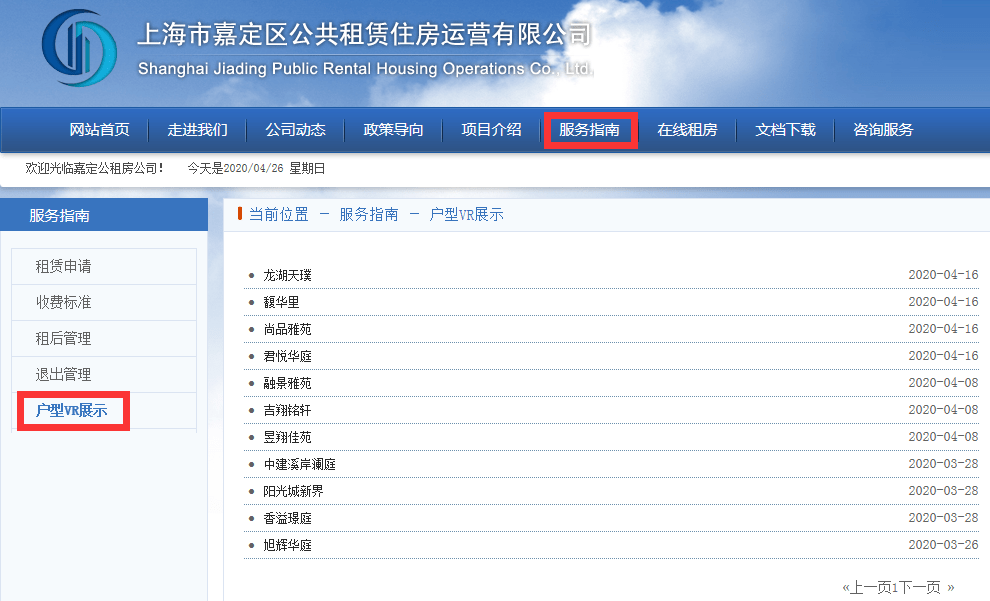Select the 服务指南 navigation item
This screenshot has width=990, height=601.
[x=589, y=129]
